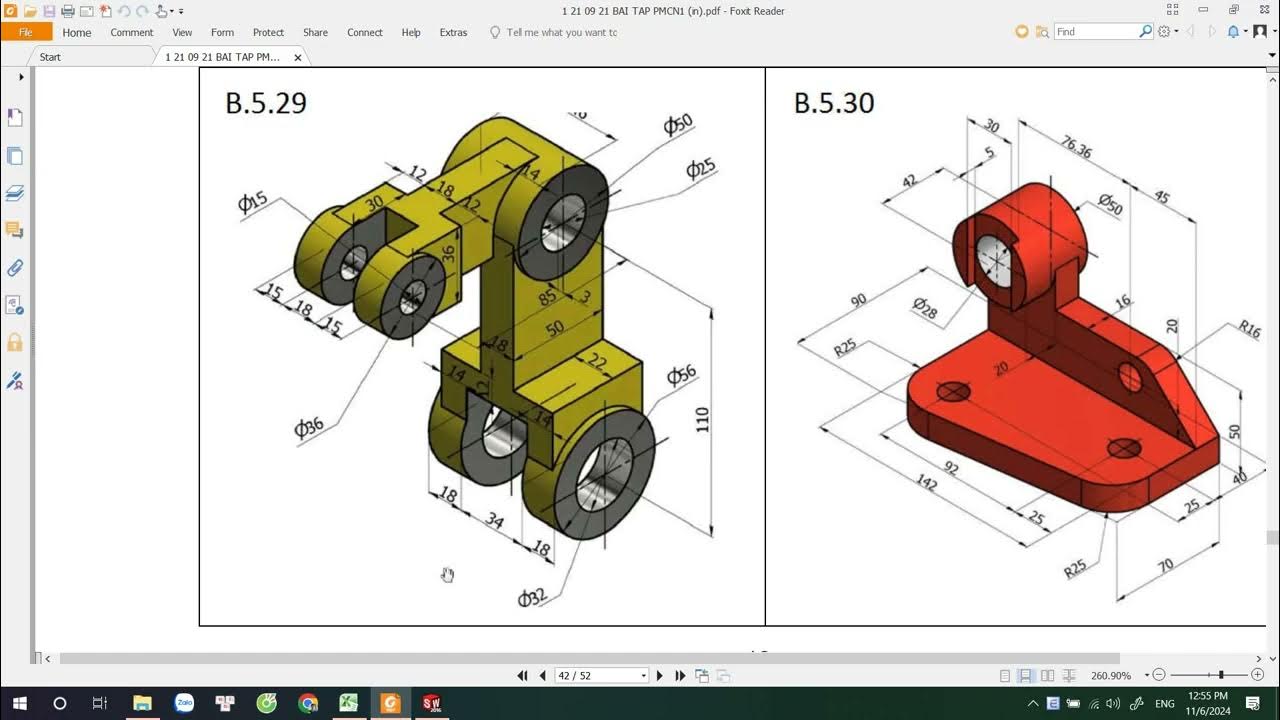Click the Undo arrow in the quick access toolbar

[124, 11]
